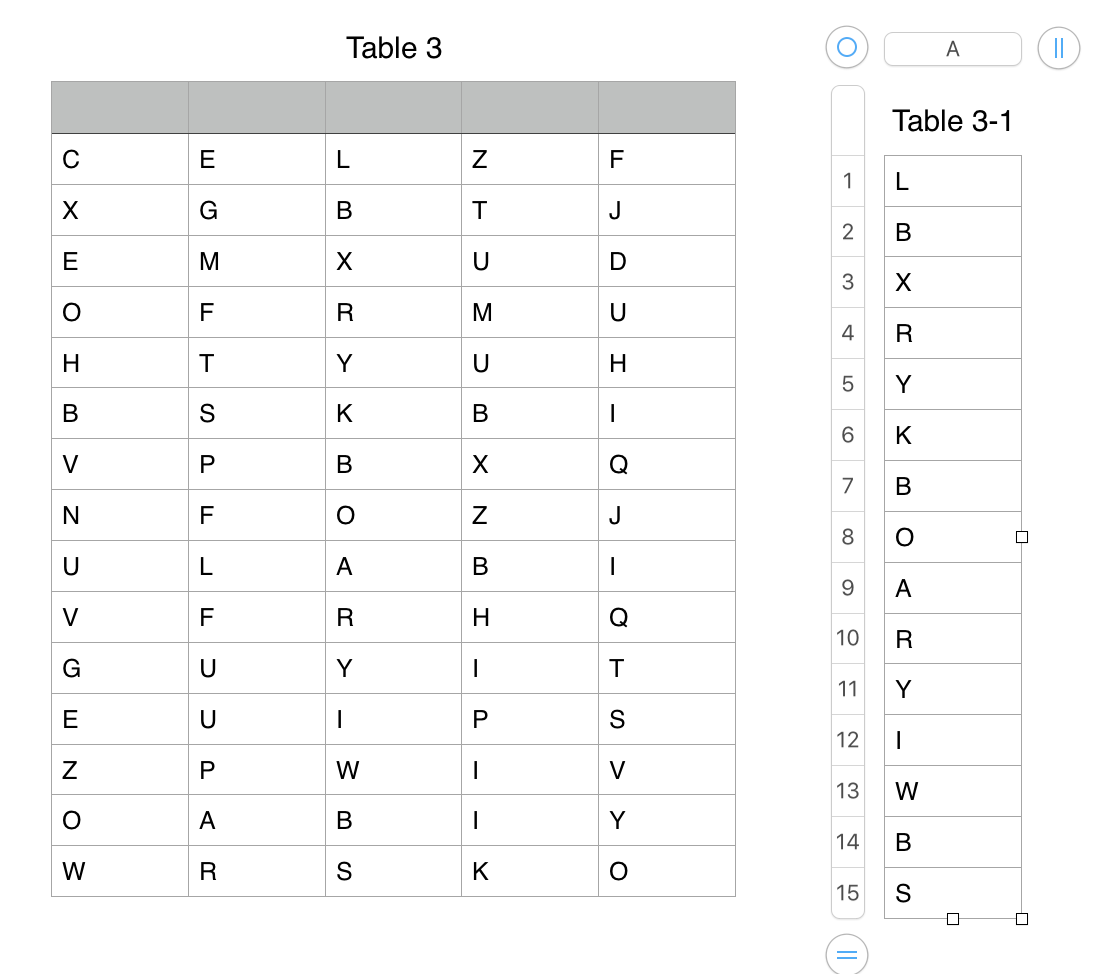This screenshot has width=1100, height=974.
Task: Select row 10 header in Table 3-1
Action: tap(847, 638)
